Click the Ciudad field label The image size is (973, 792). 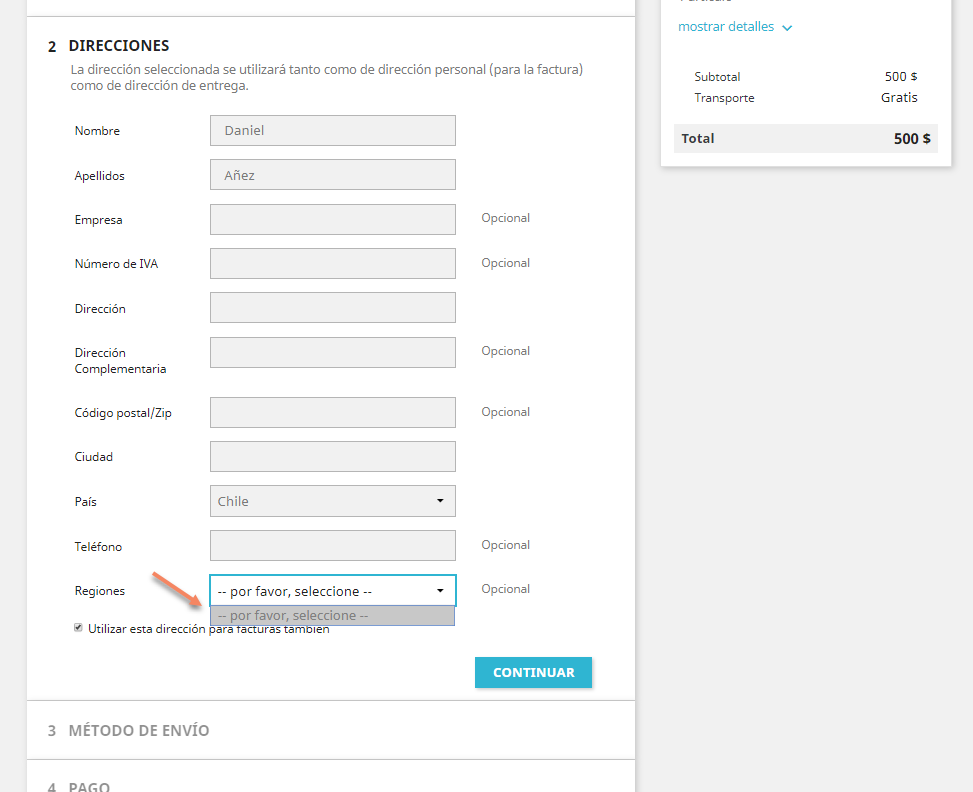[x=94, y=457]
